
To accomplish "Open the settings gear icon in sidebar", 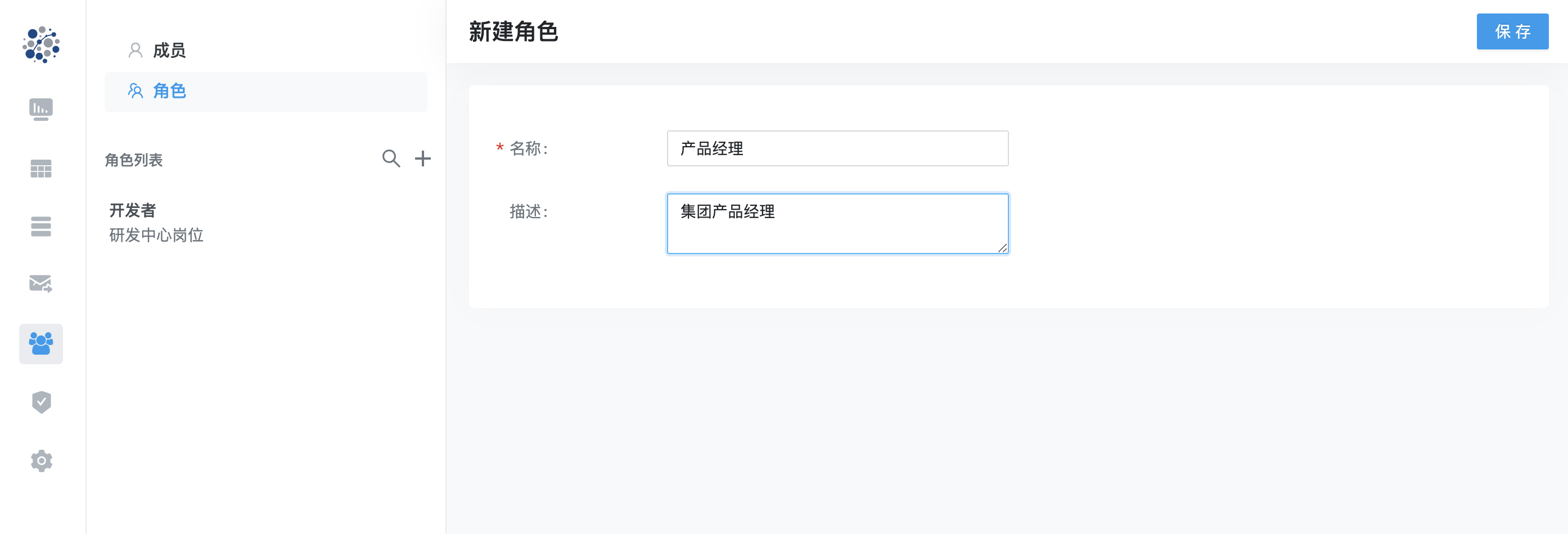I will point(41,460).
